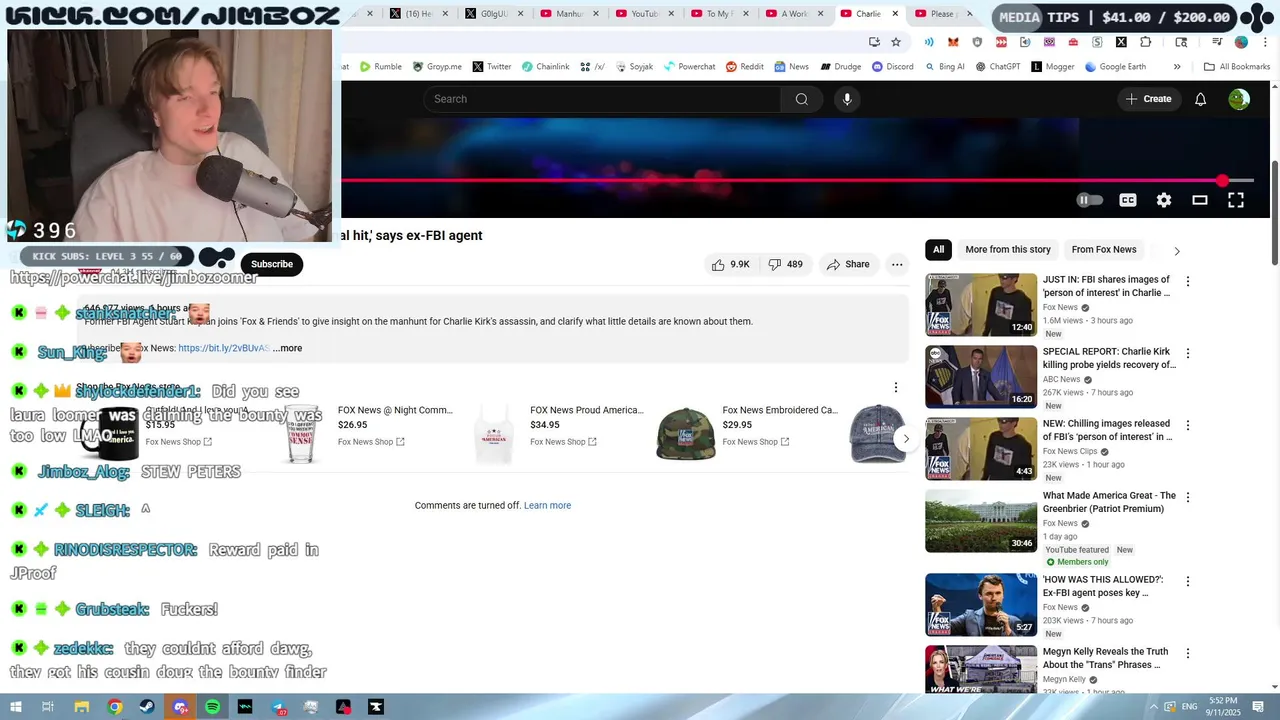The image size is (1280, 720).
Task: Open options for JUST IN FBI video
Action: coord(1188,282)
